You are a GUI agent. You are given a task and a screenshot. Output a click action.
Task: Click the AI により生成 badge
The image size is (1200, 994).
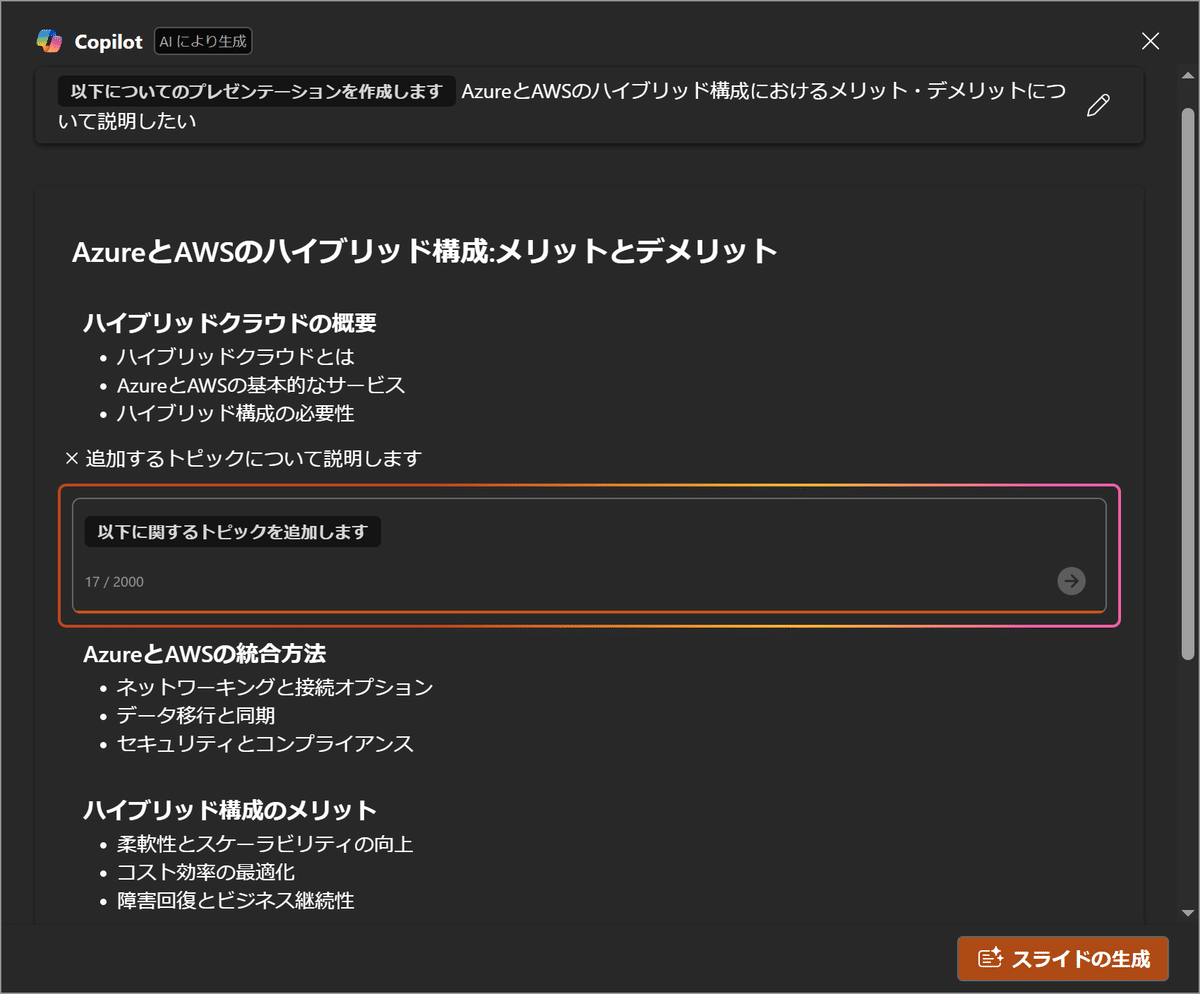(203, 41)
